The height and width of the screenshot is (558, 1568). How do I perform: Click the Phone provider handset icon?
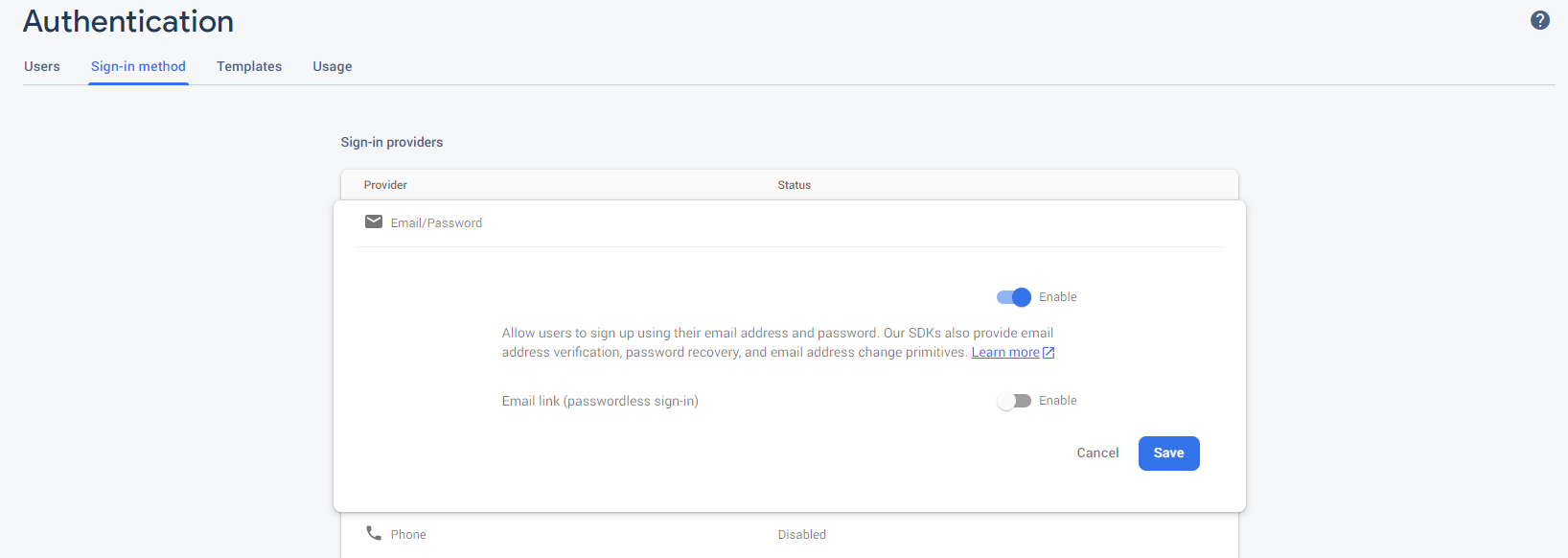click(374, 533)
